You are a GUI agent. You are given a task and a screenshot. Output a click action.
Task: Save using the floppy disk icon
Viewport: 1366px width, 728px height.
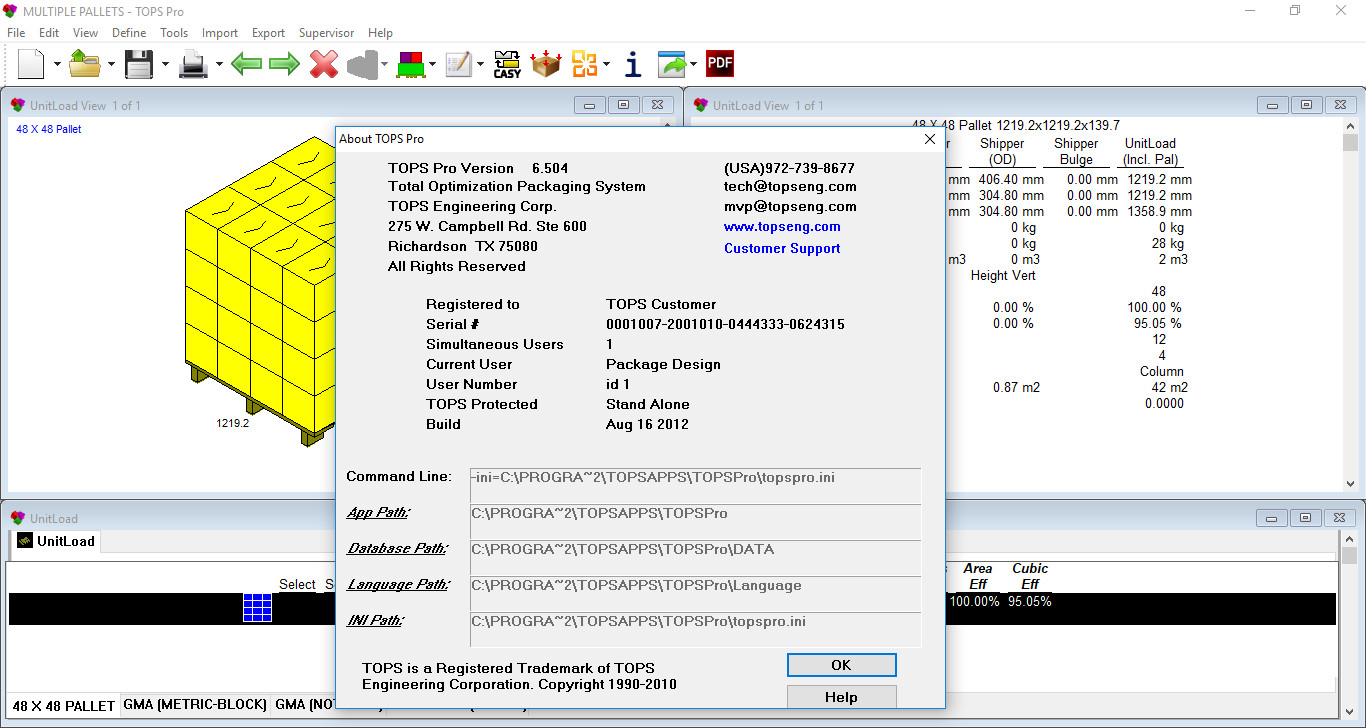click(138, 65)
